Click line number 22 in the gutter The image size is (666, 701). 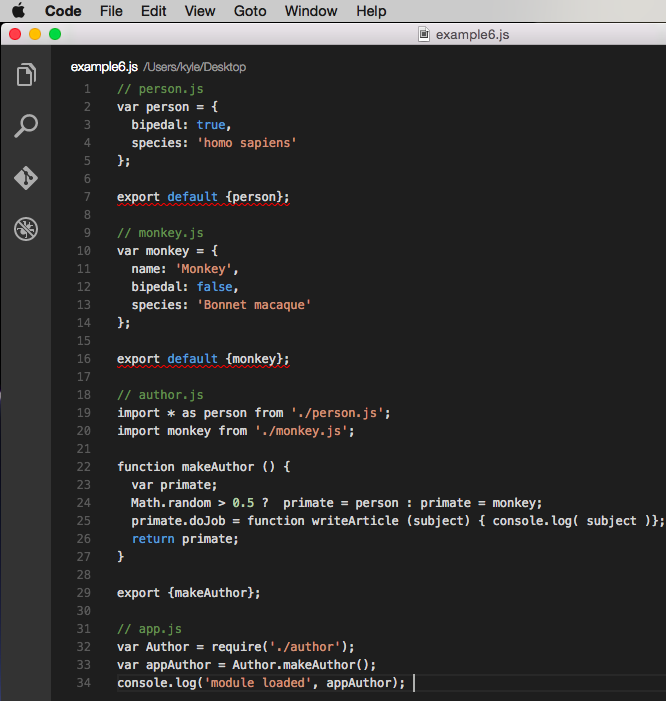pyautogui.click(x=86, y=466)
